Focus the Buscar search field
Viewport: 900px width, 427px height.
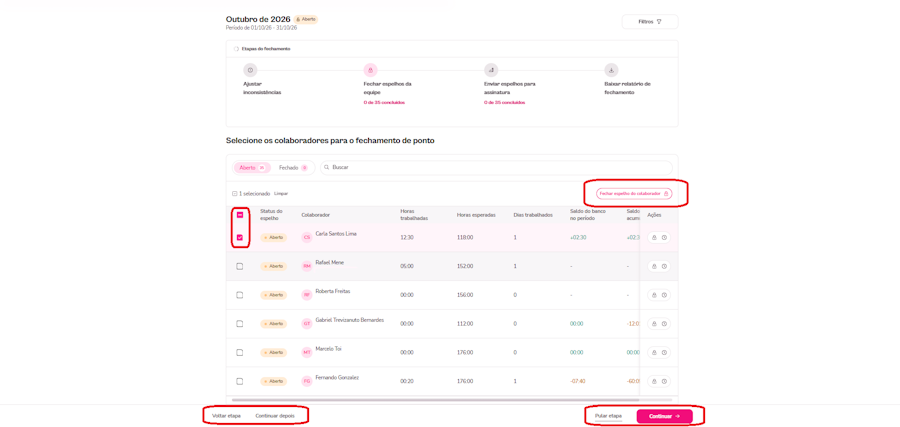pos(496,168)
